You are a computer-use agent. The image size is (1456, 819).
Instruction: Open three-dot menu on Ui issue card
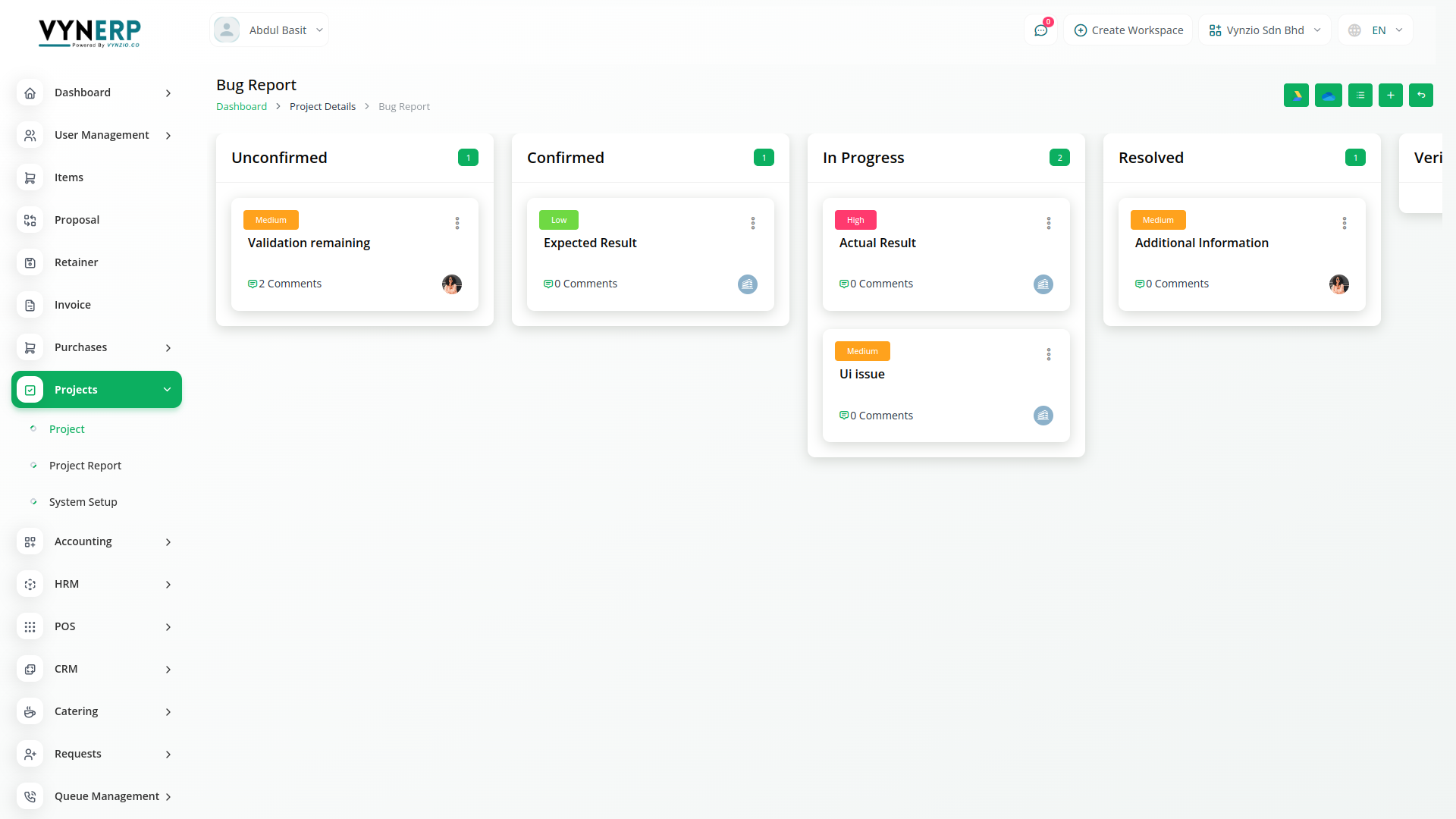click(1049, 354)
